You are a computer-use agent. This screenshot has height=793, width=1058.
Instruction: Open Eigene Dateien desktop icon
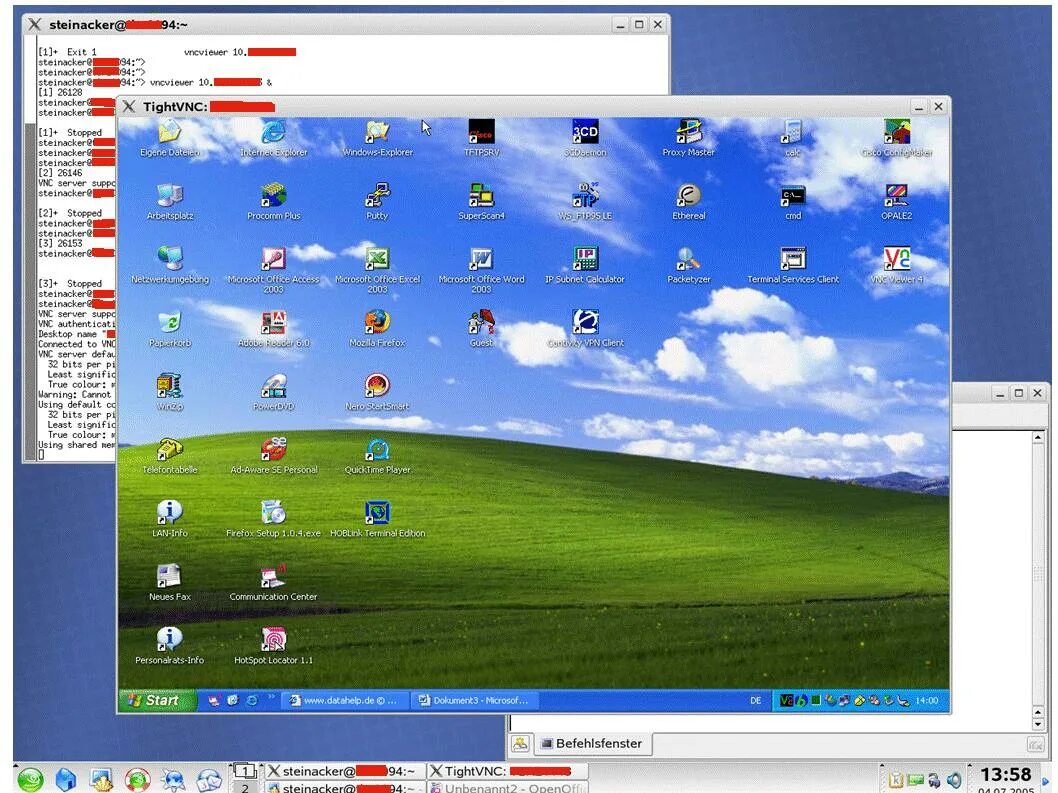click(169, 132)
